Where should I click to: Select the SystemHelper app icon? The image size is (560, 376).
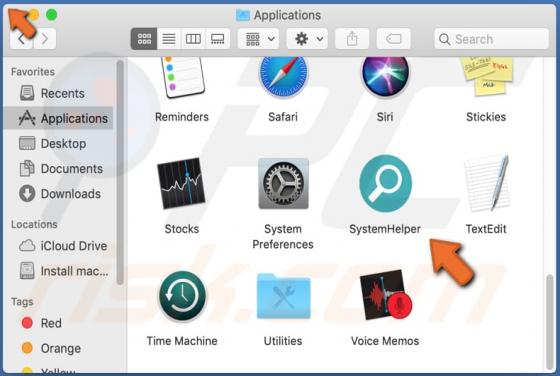tap(385, 183)
